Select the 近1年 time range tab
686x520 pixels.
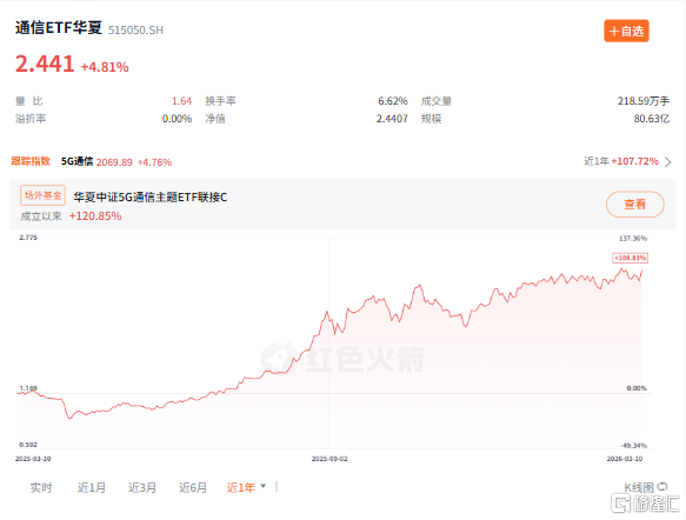point(241,487)
